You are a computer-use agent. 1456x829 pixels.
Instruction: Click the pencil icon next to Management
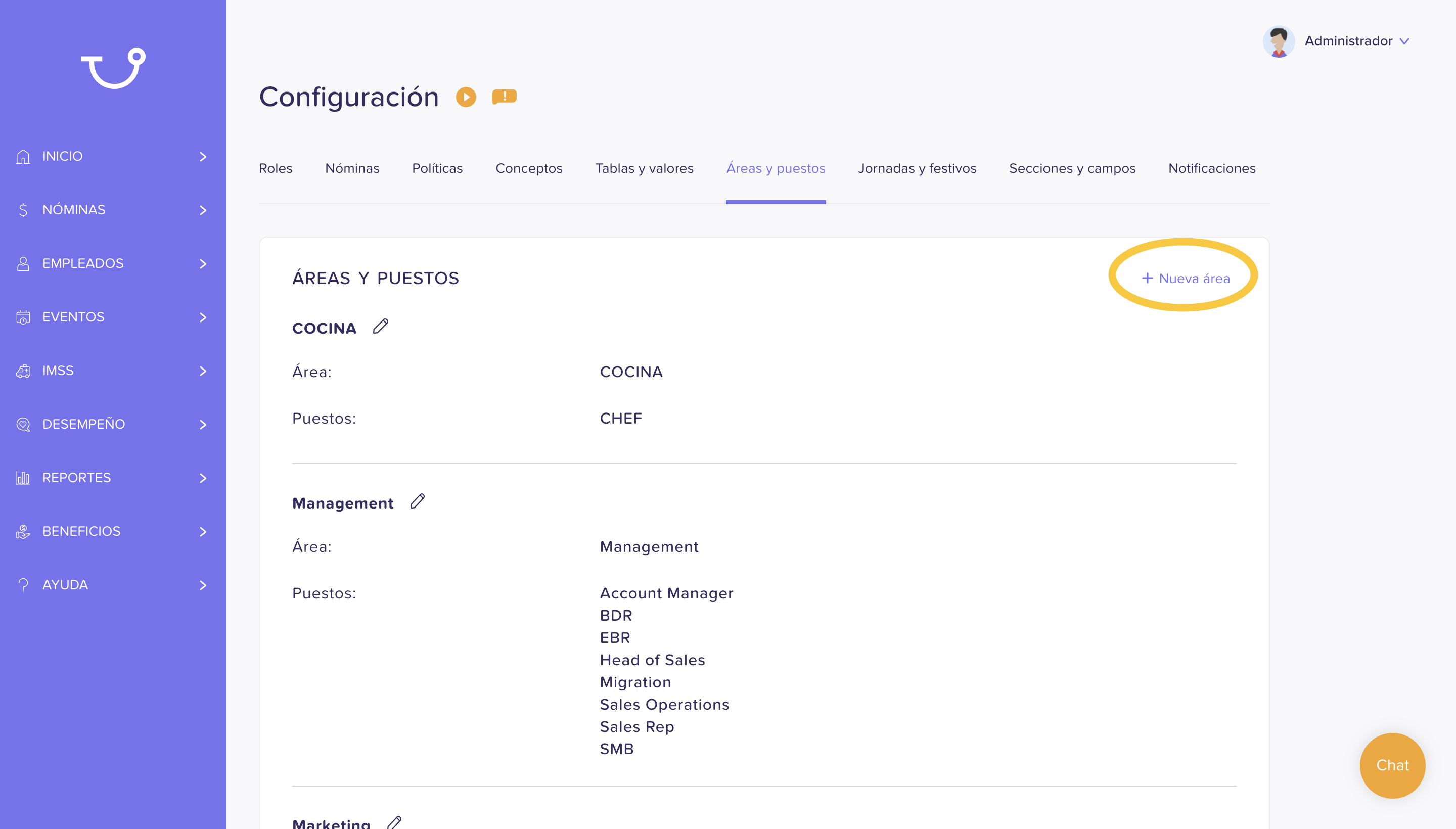418,501
